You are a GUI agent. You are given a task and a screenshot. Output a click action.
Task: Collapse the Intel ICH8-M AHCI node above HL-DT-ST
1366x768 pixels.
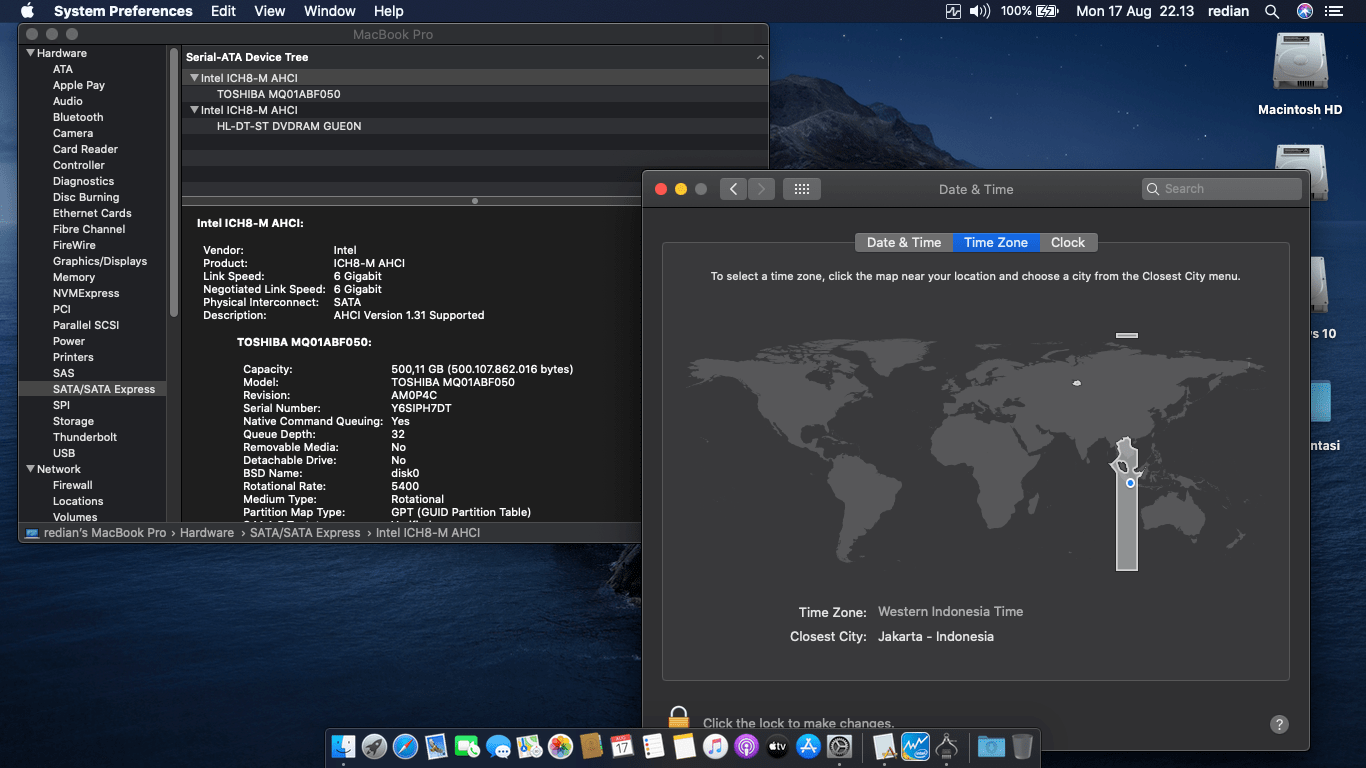[195, 110]
